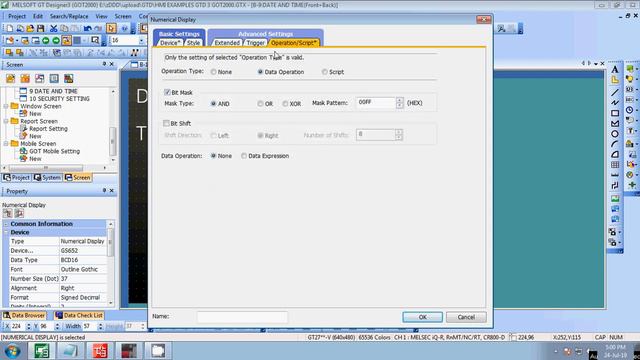Switch to the Trigger tab
Image resolution: width=640 pixels, height=360 pixels.
(x=256, y=43)
